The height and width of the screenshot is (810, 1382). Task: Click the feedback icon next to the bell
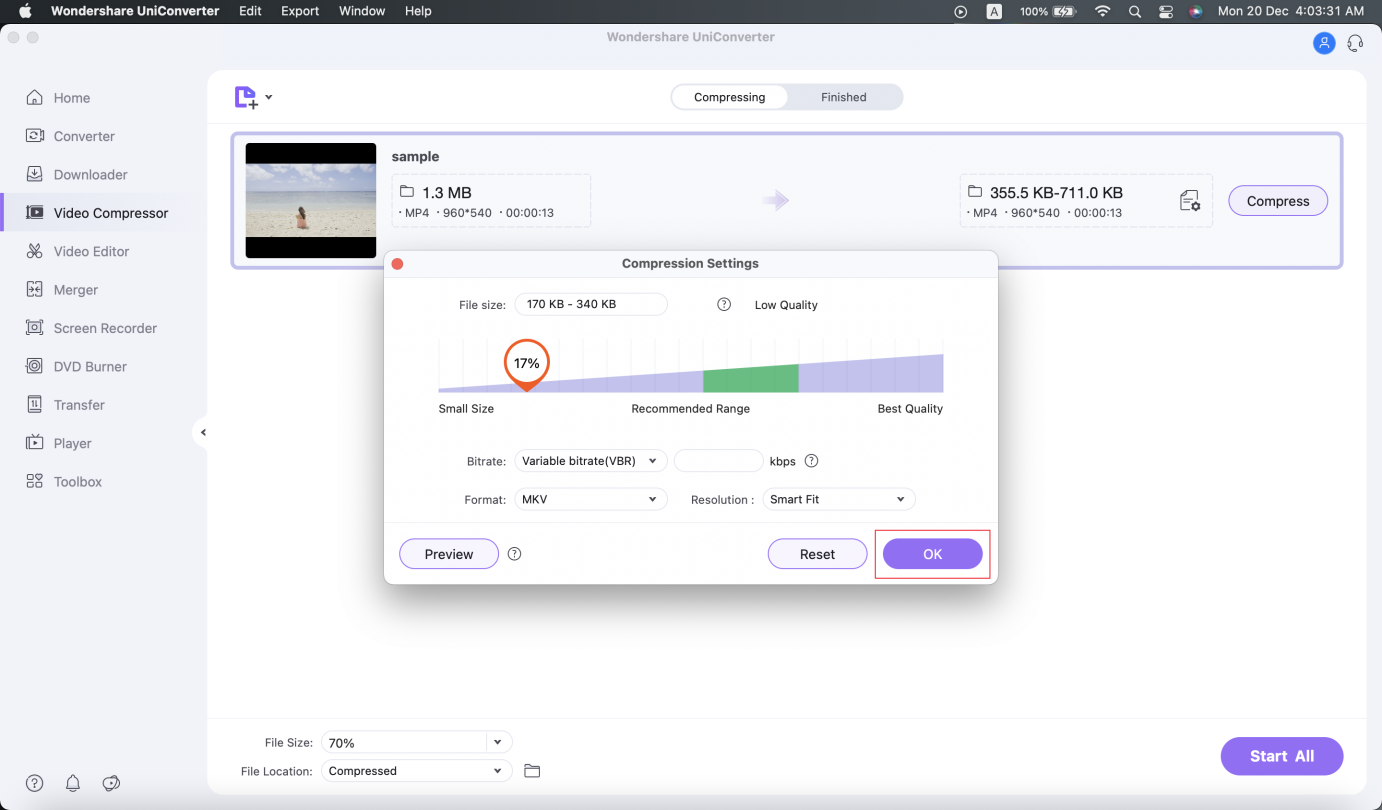[x=112, y=783]
